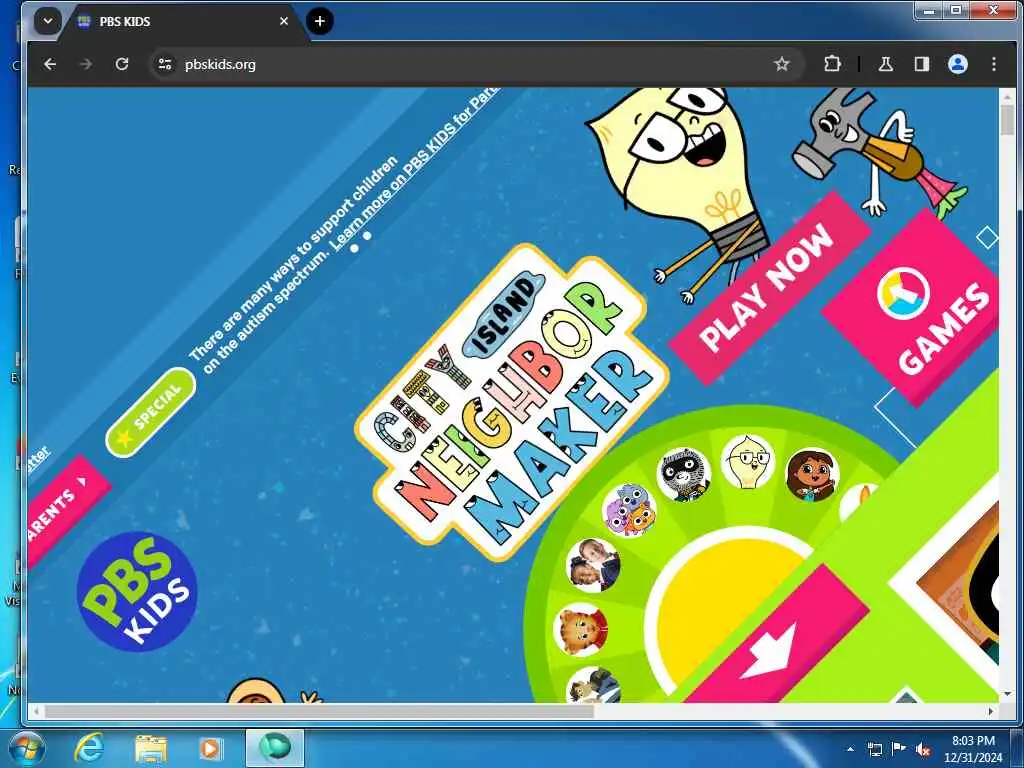Open Chrome Labs flask icon
Screen dimensions: 1024x768
coord(886,64)
